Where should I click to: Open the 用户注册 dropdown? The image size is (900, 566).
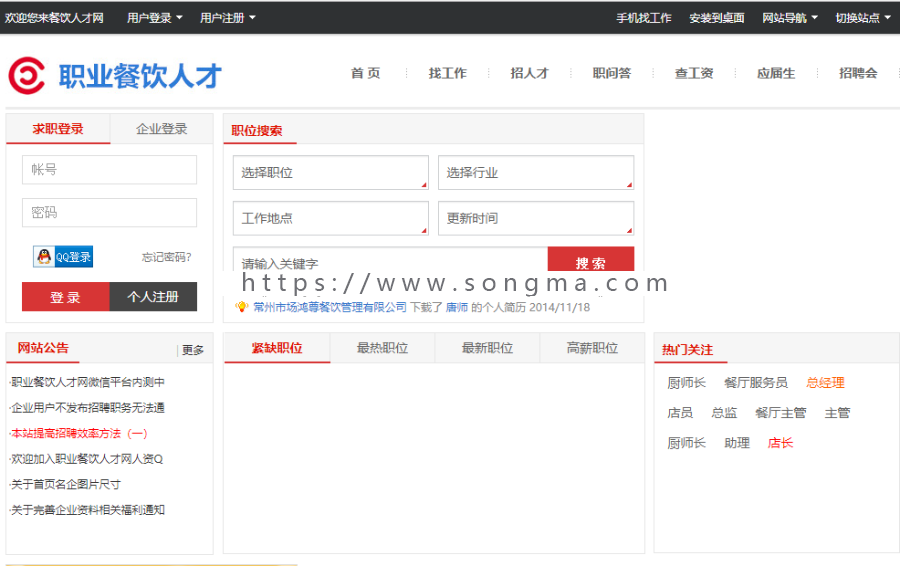pyautogui.click(x=227, y=18)
